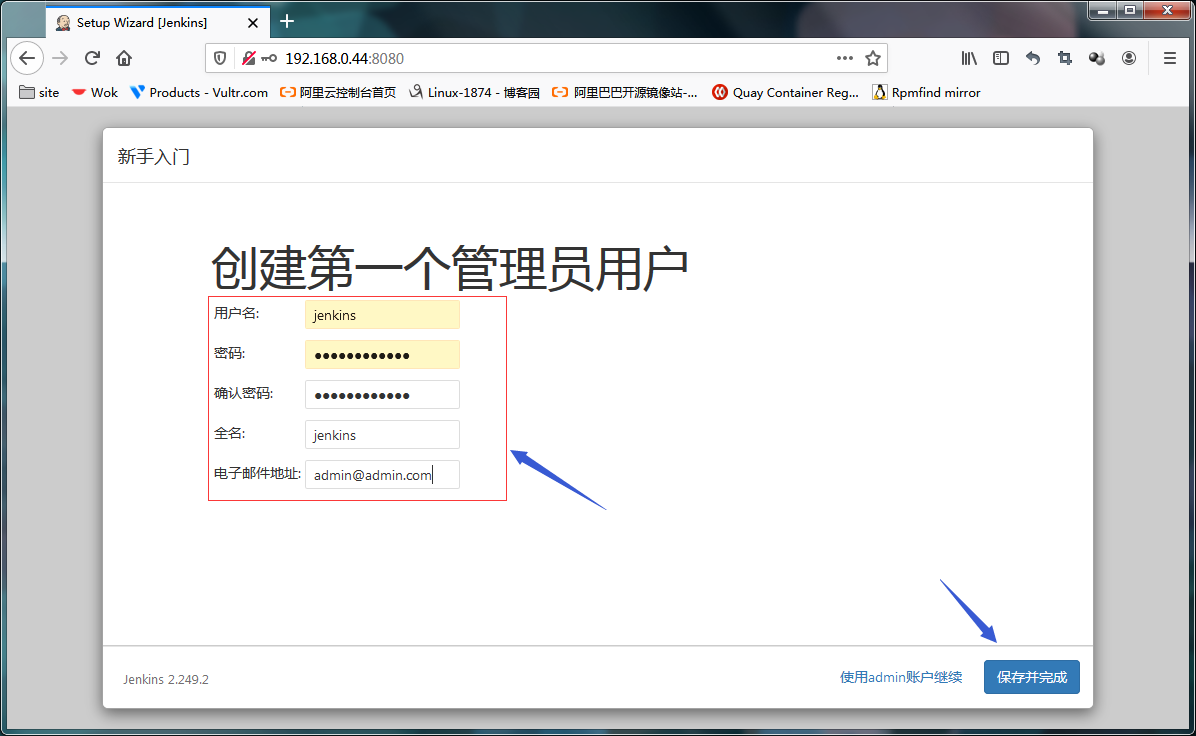Open the browser home page
This screenshot has height=736, width=1196.
click(x=124, y=58)
